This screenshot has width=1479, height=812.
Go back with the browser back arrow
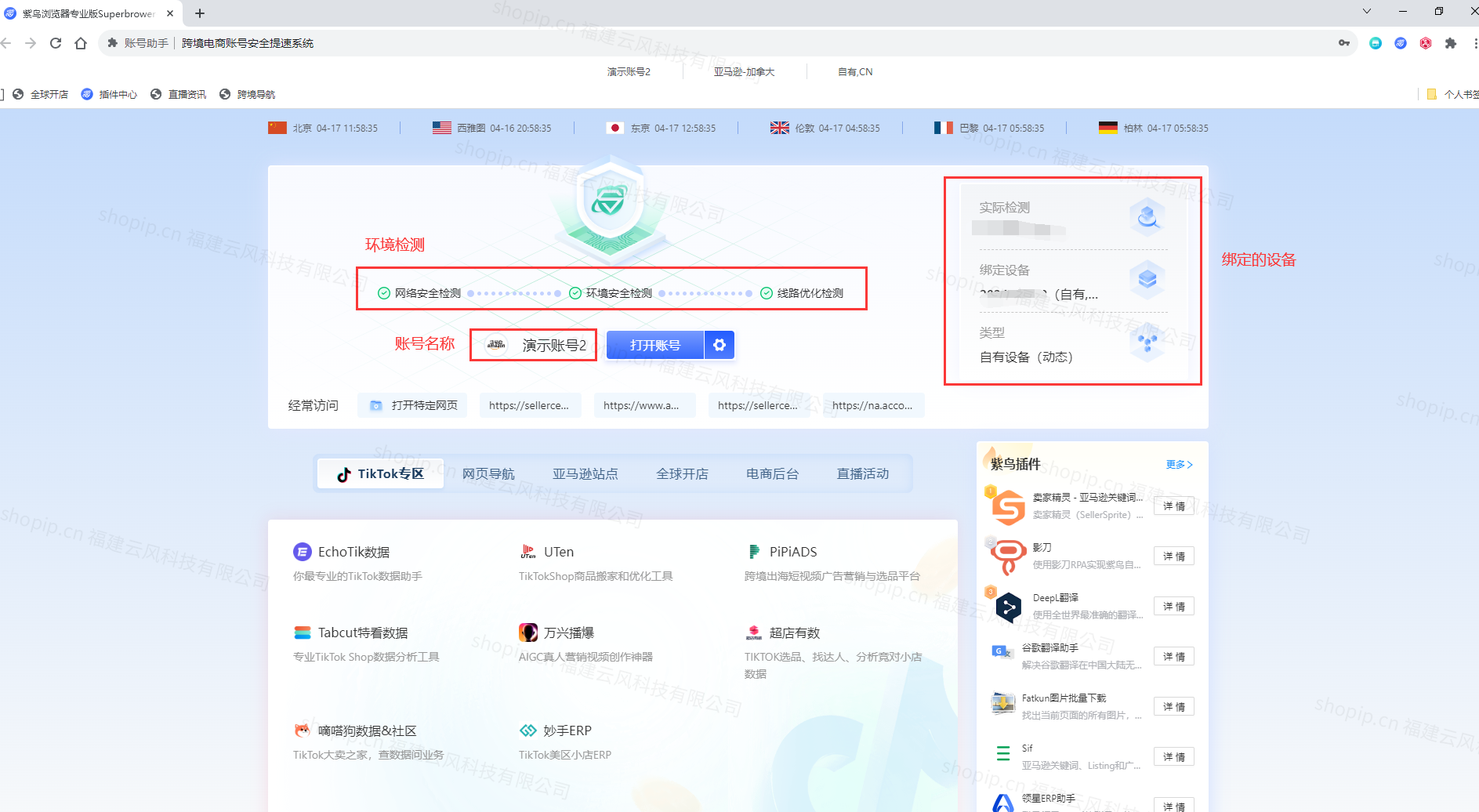click(6, 43)
